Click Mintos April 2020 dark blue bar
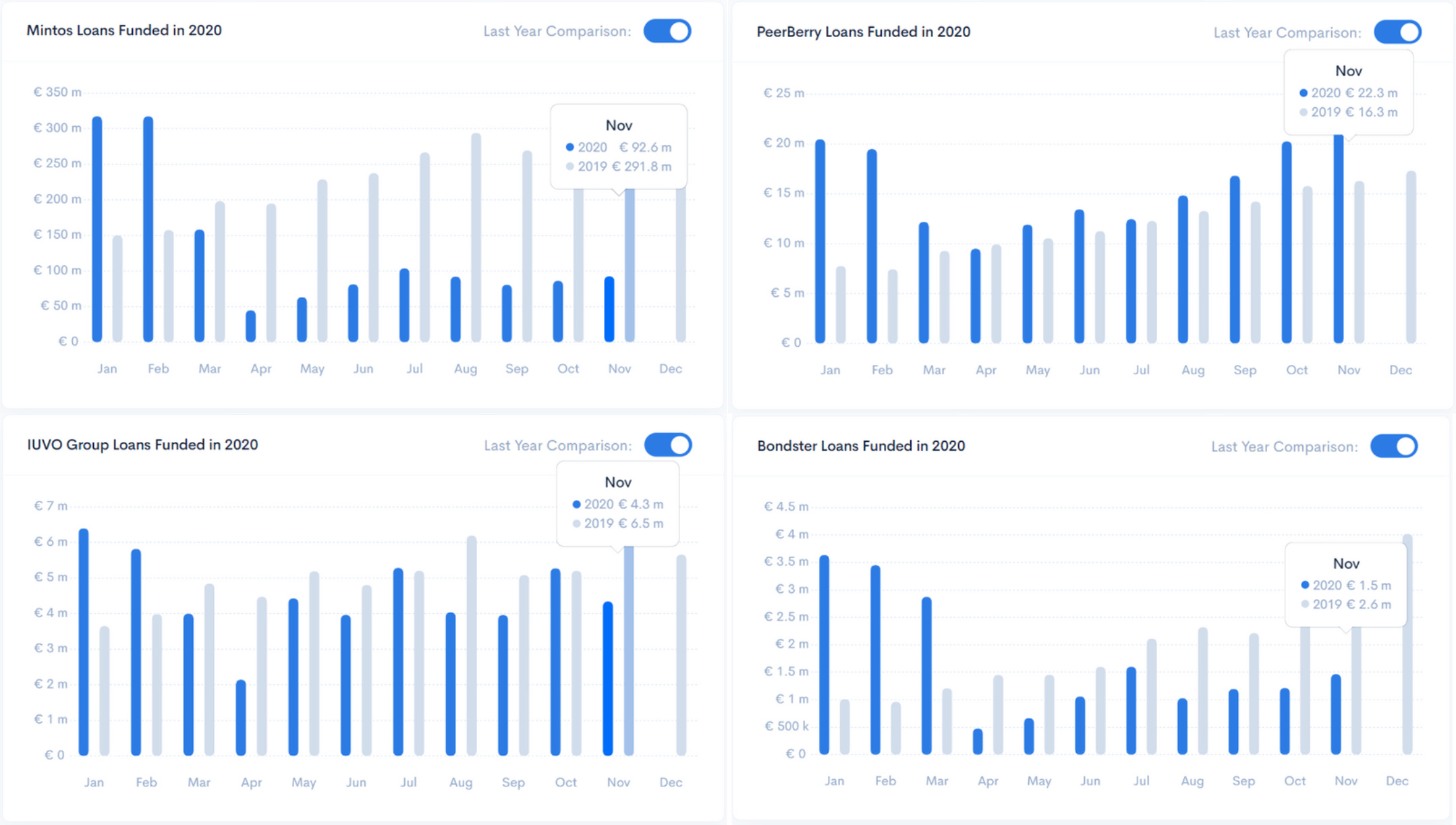 click(251, 326)
